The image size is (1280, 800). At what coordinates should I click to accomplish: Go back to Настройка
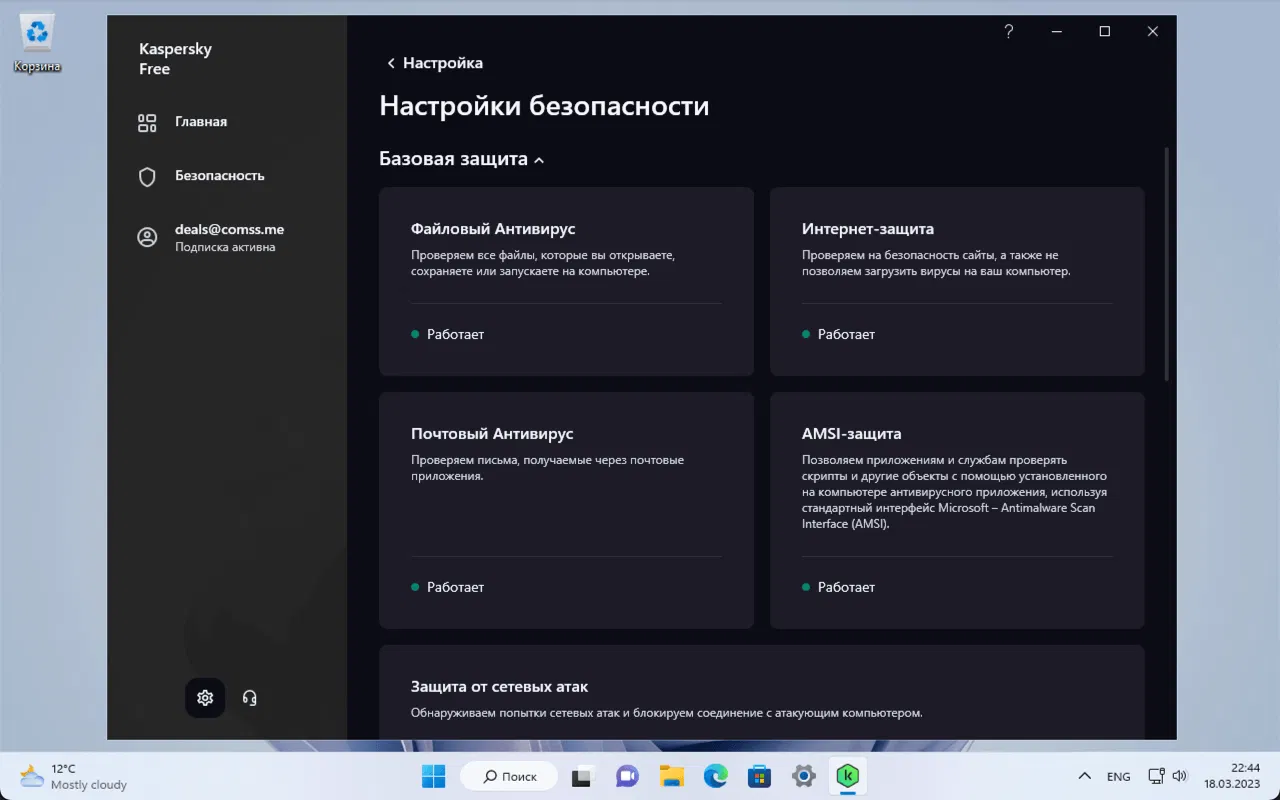(435, 63)
